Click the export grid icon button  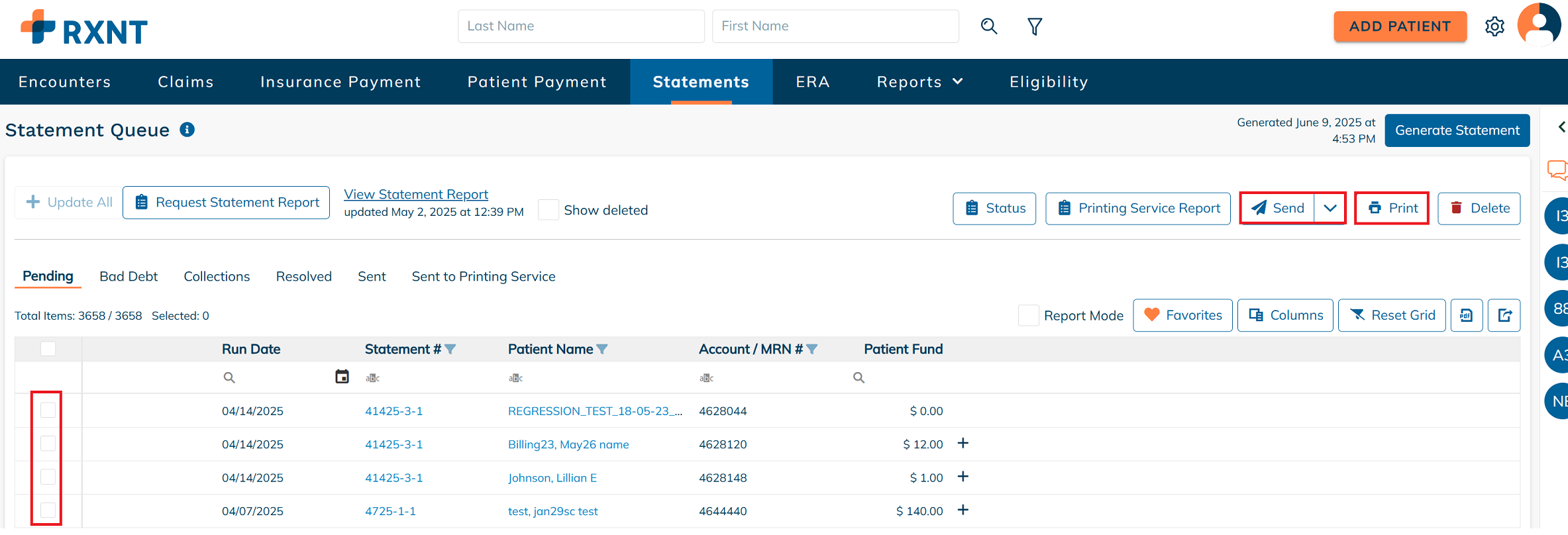click(x=1504, y=315)
